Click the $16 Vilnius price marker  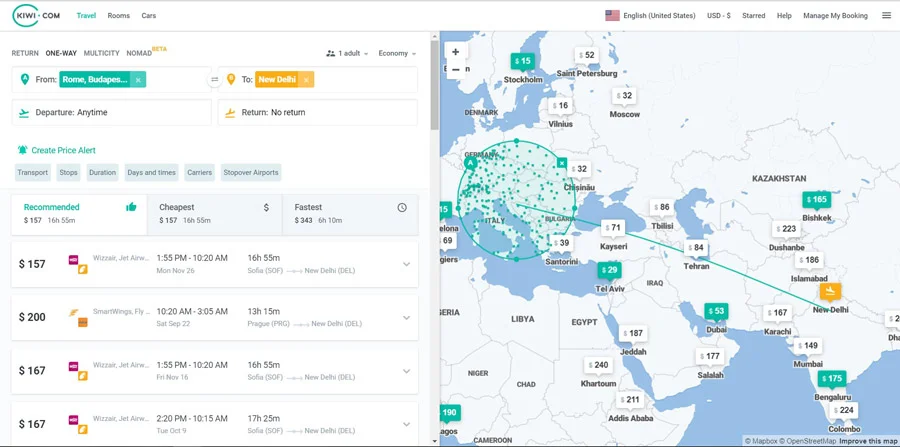click(560, 106)
